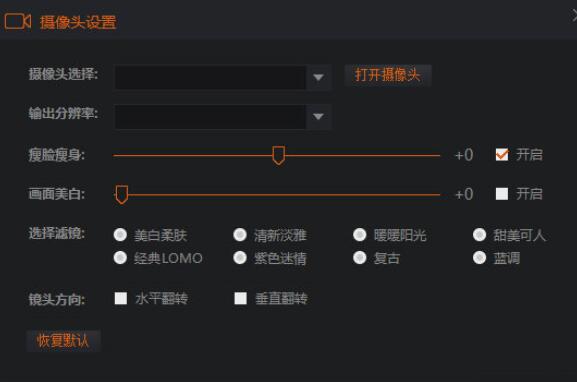Click the 瘦脸瘦身 slider handle
Viewport: 577px width, 382px height.
279,155
